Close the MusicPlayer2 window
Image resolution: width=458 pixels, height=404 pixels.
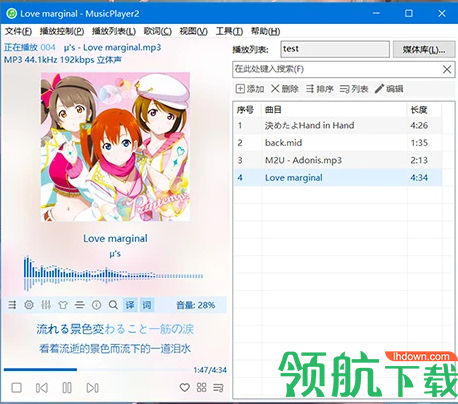(x=442, y=13)
